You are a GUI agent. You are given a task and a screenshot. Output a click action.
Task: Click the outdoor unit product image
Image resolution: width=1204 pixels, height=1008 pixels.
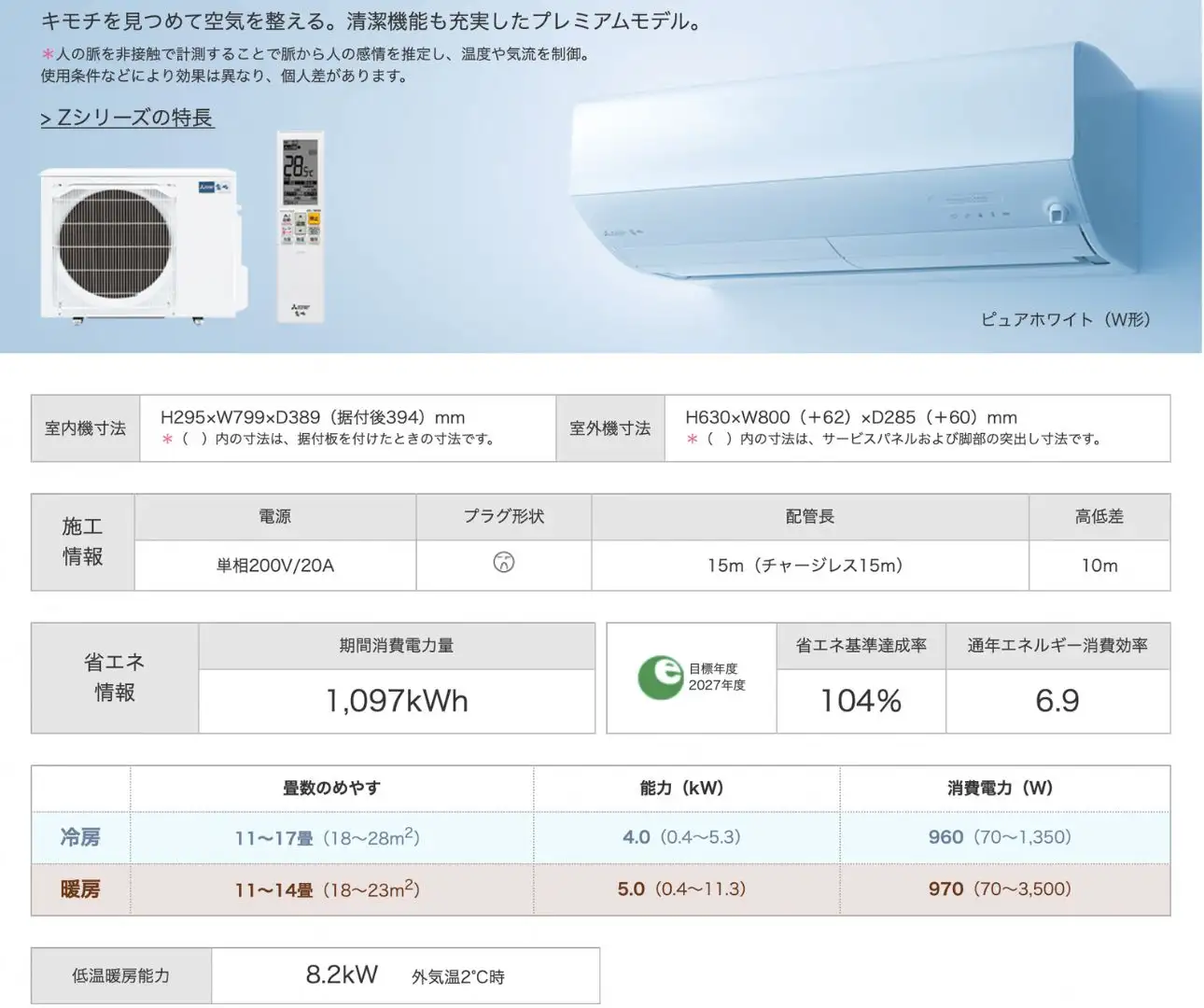(144, 246)
